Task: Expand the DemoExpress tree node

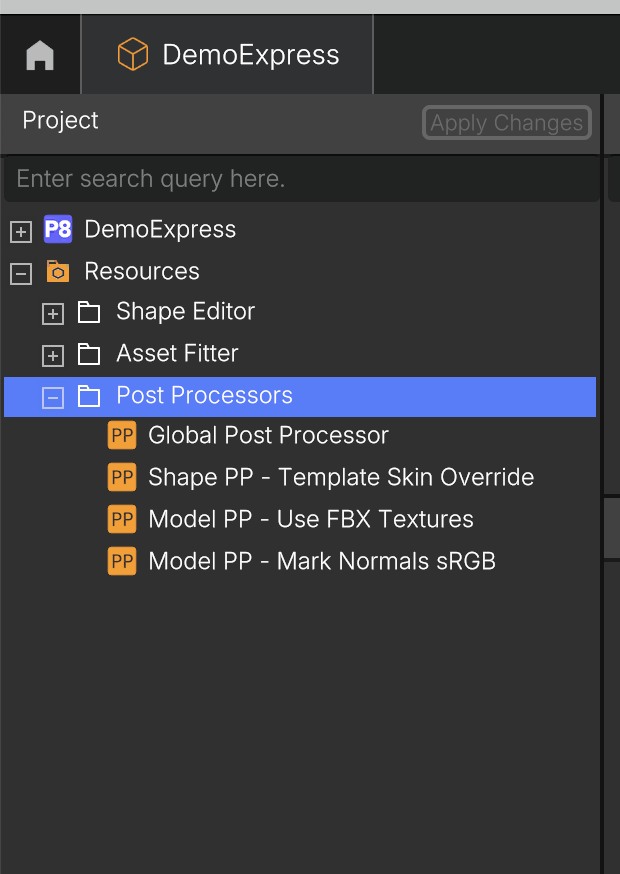Action: tap(21, 231)
